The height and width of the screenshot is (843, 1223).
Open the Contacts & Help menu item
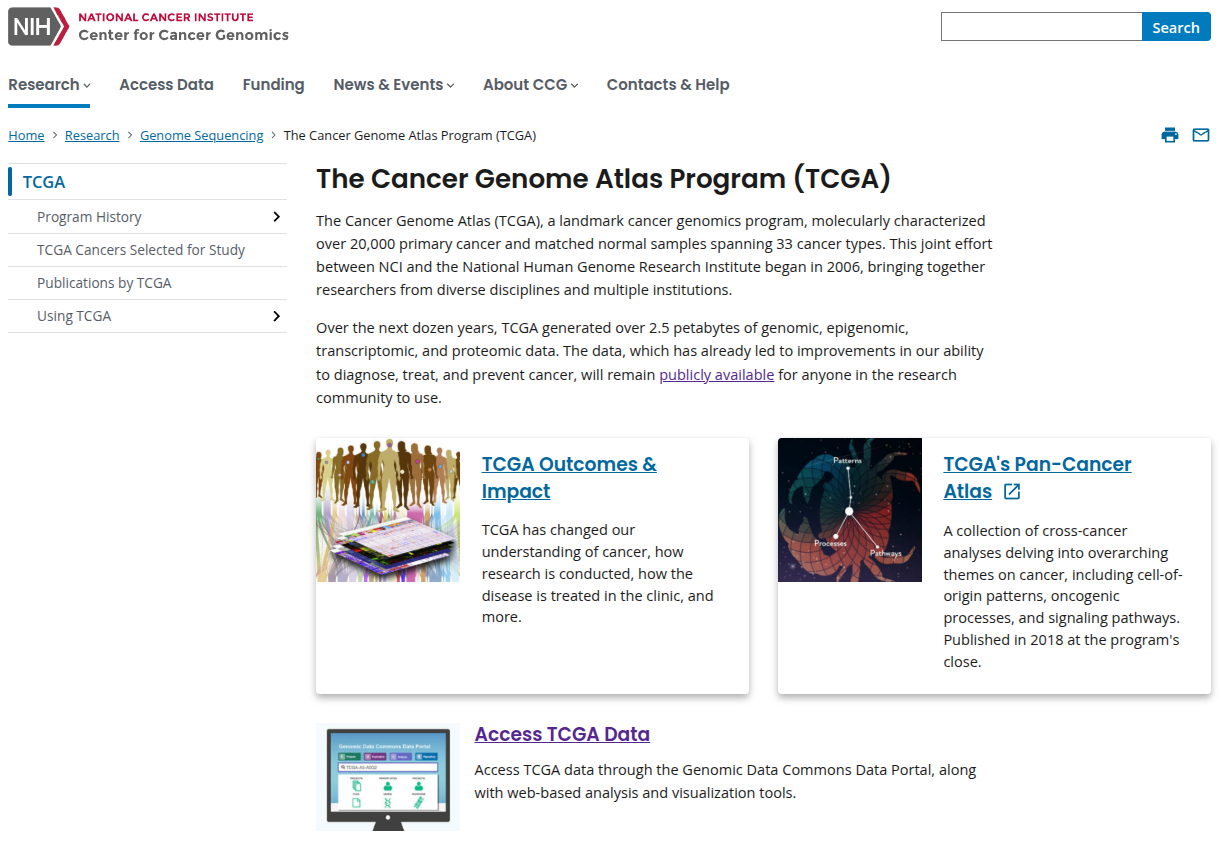coord(668,85)
